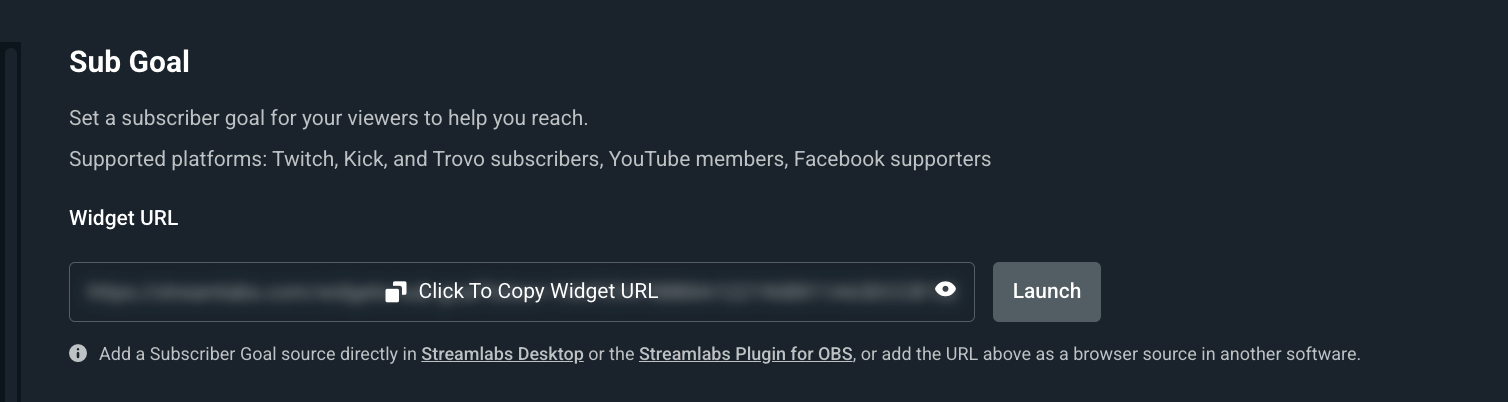Image resolution: width=1508 pixels, height=402 pixels.
Task: Click the Widget URL label
Action: (124, 218)
